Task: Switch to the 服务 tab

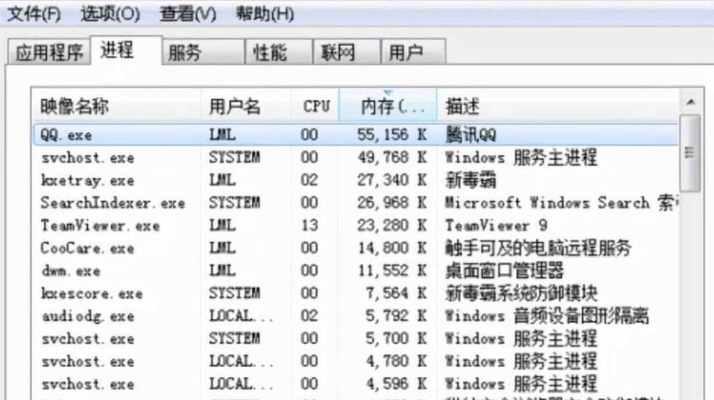Action: coord(203,52)
